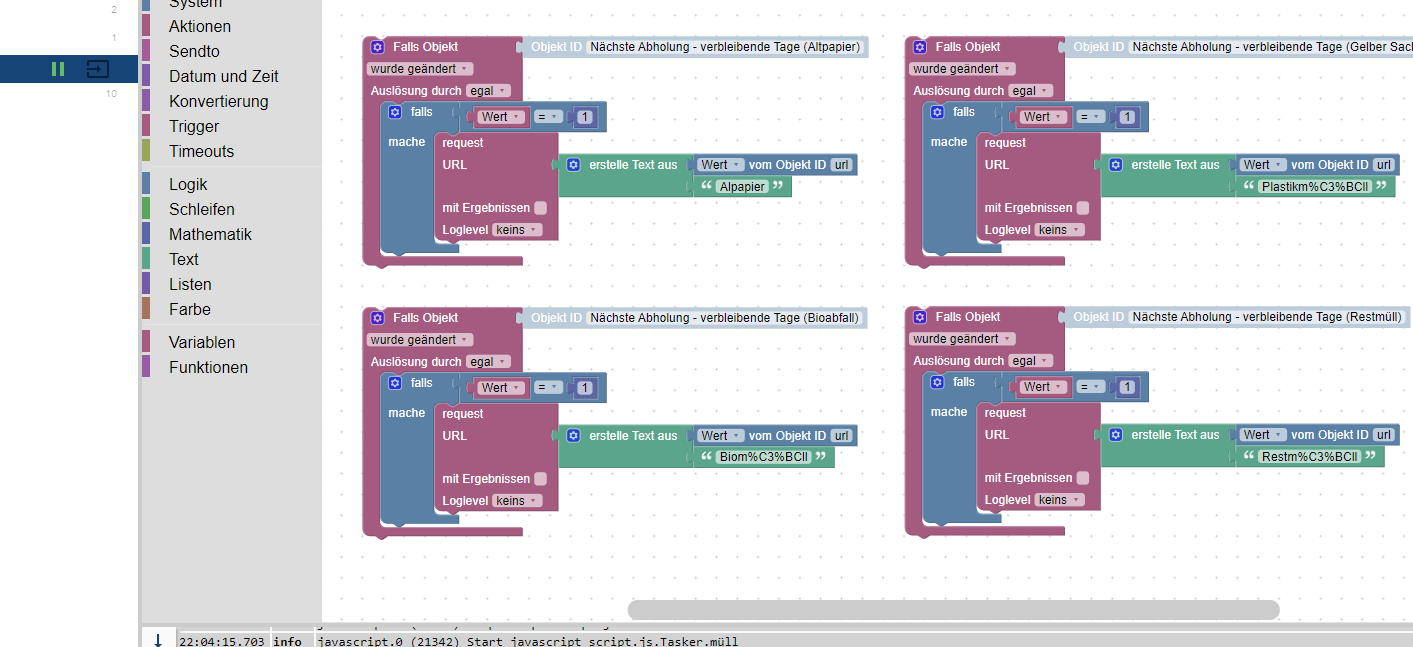The width and height of the screenshot is (1413, 647).
Task: Select the Logik toolbox category
Action: coord(188,185)
